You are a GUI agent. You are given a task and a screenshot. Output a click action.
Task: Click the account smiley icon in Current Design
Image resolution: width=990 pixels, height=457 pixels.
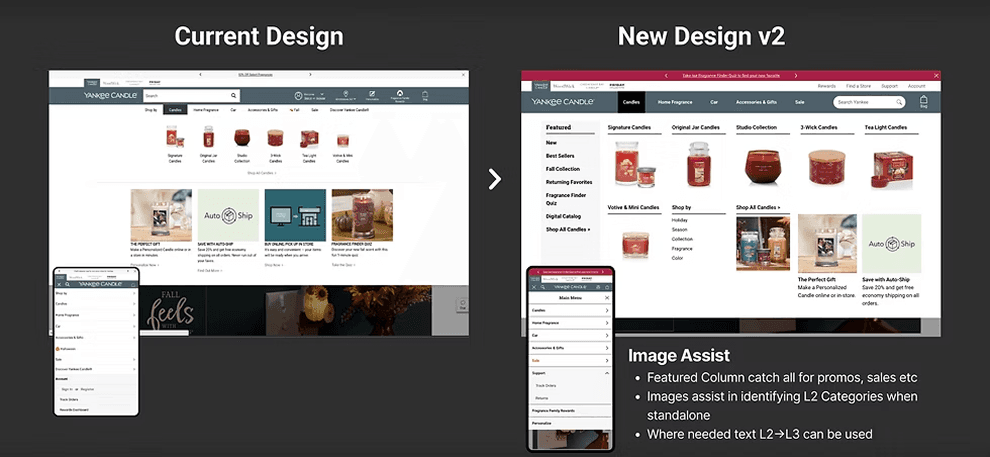(x=299, y=96)
